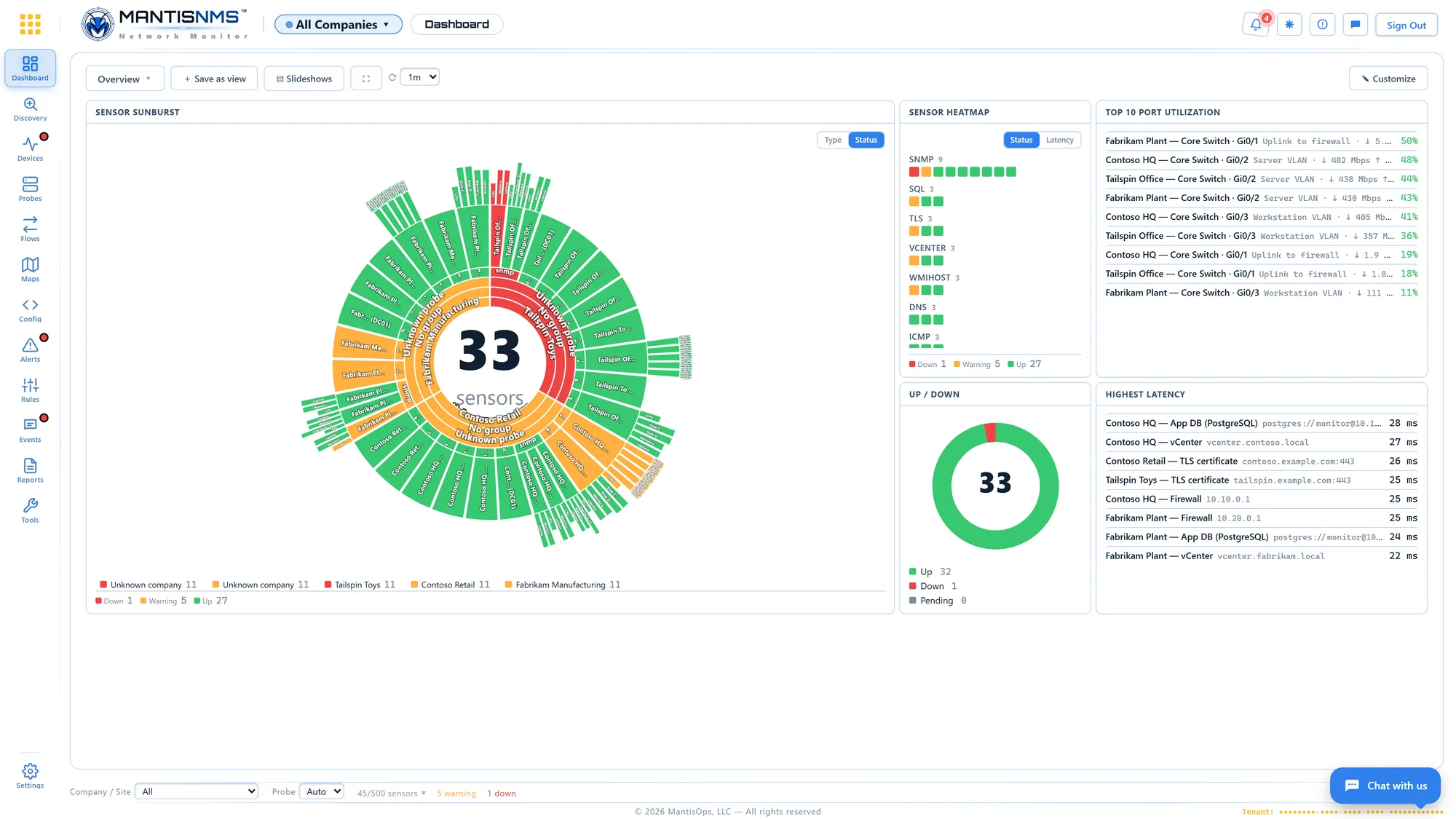Open the Probe Auto dropdown
Viewport: 1456px width, 819px height.
tap(321, 791)
